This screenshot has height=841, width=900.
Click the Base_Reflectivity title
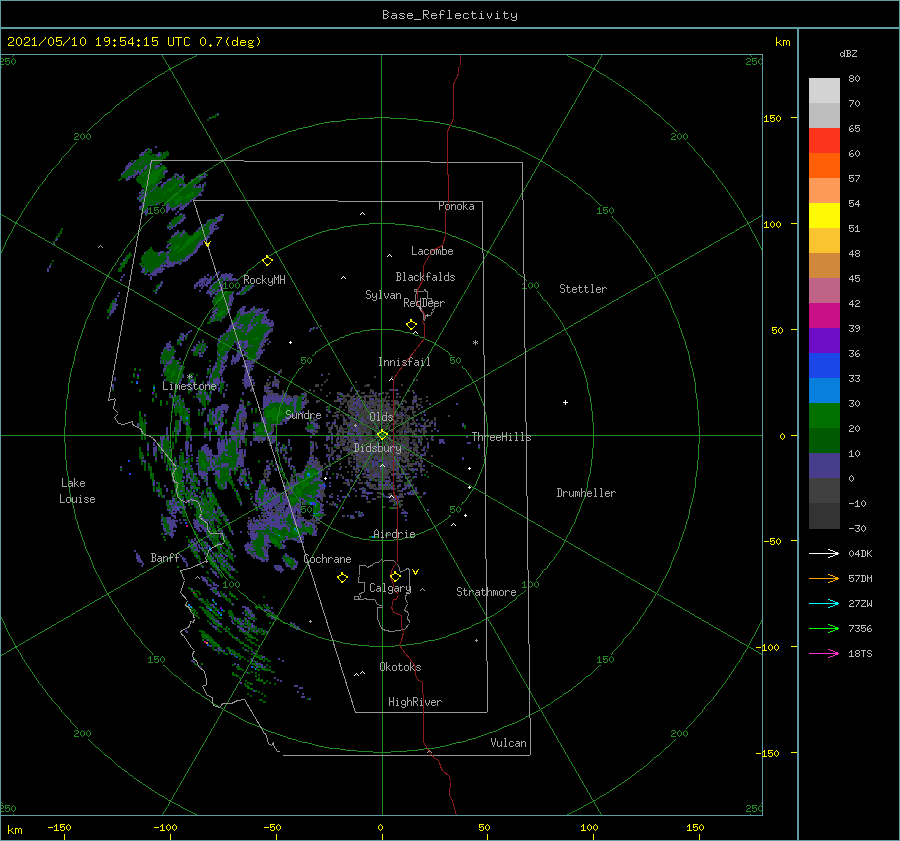[x=450, y=15]
